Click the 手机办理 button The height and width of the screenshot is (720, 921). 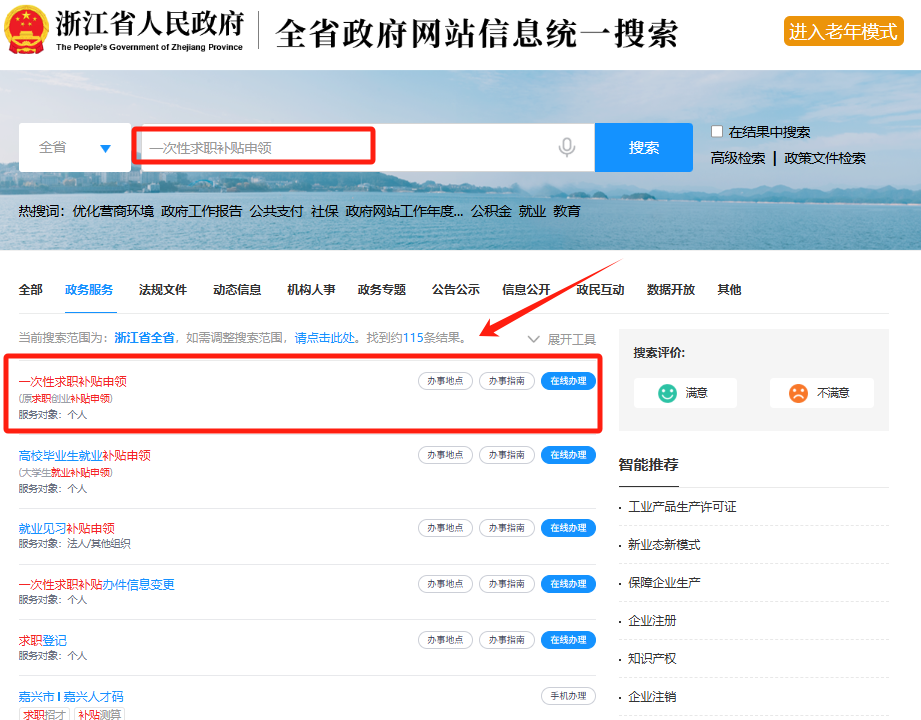click(x=568, y=696)
